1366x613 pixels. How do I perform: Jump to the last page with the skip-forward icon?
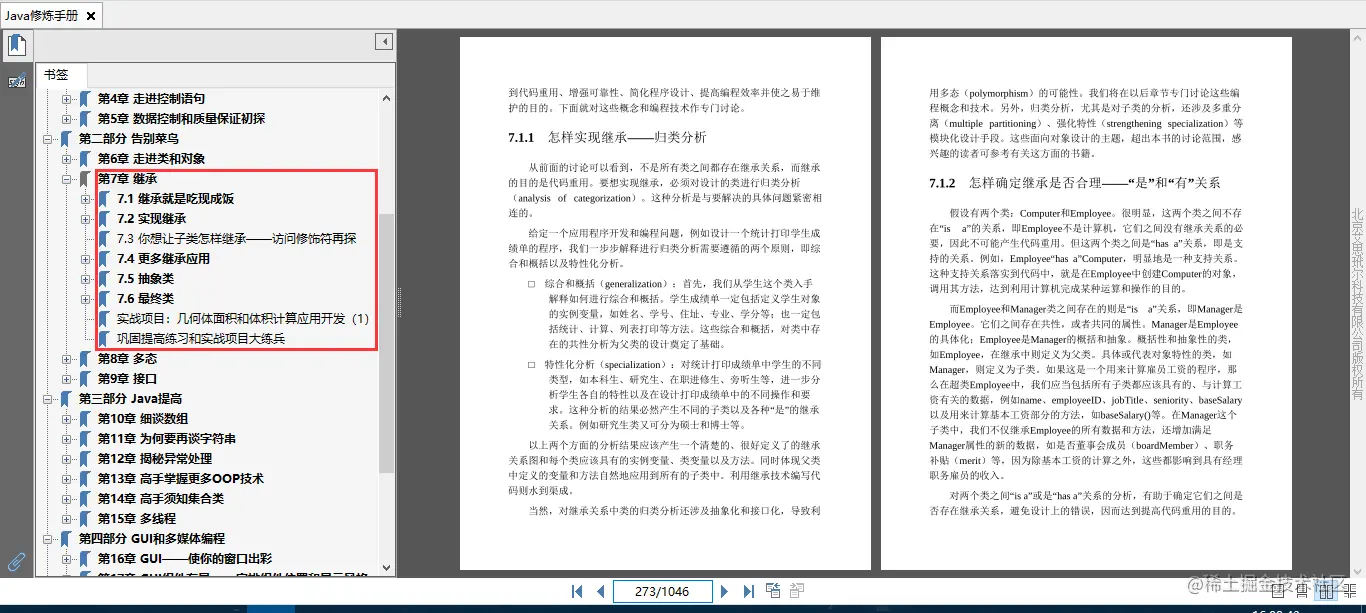coord(749,591)
